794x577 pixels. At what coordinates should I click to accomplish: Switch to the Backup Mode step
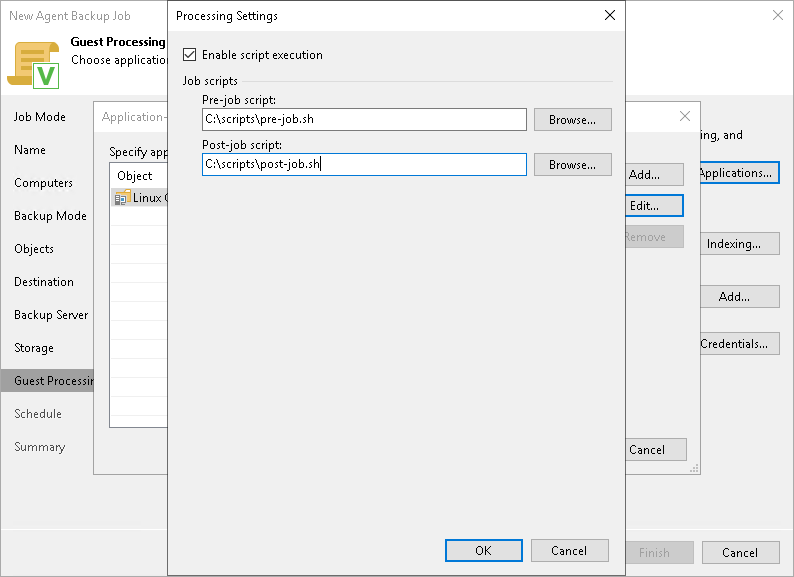click(x=50, y=216)
